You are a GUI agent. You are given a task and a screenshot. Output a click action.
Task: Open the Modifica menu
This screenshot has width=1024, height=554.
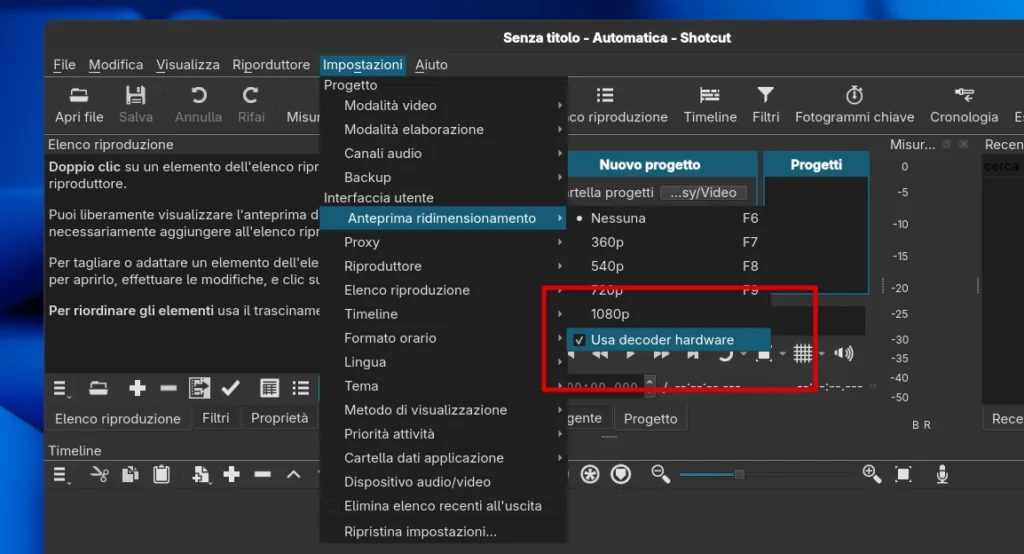tap(116, 65)
